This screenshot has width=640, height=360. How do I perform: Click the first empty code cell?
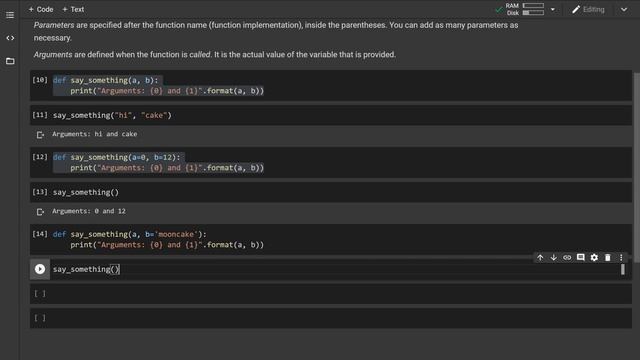click(x=331, y=294)
